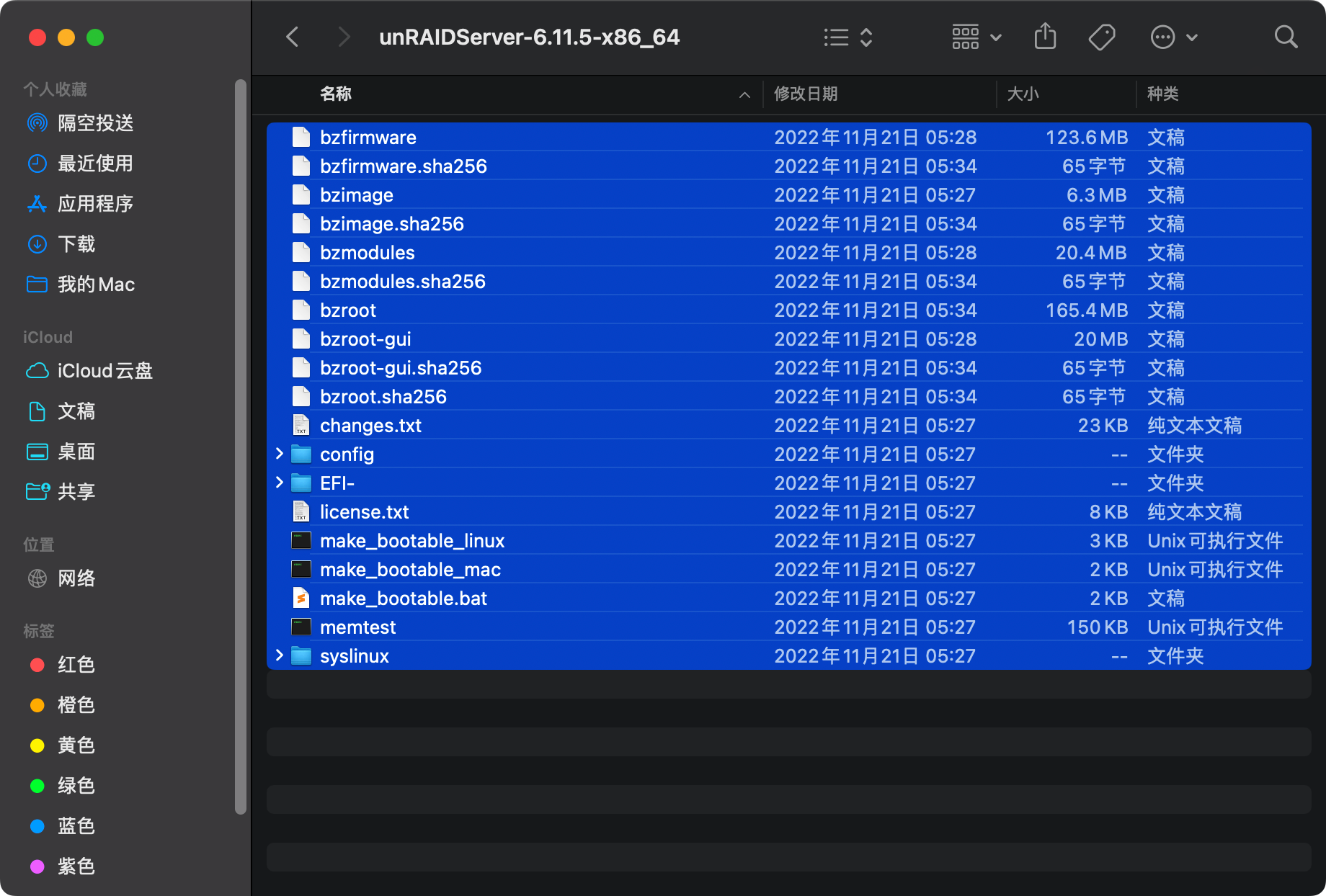Click the Share toolbar icon
This screenshot has height=896, width=1326.
coord(1045,36)
